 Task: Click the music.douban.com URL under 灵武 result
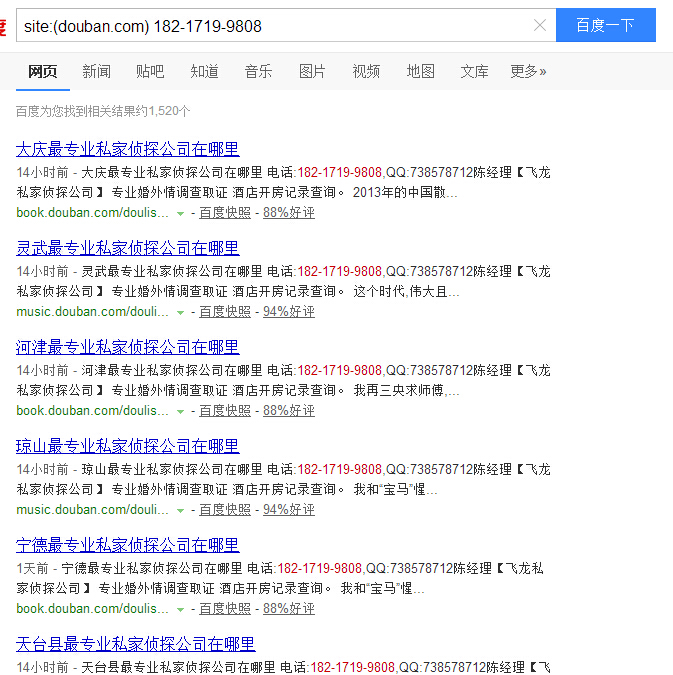point(92,312)
